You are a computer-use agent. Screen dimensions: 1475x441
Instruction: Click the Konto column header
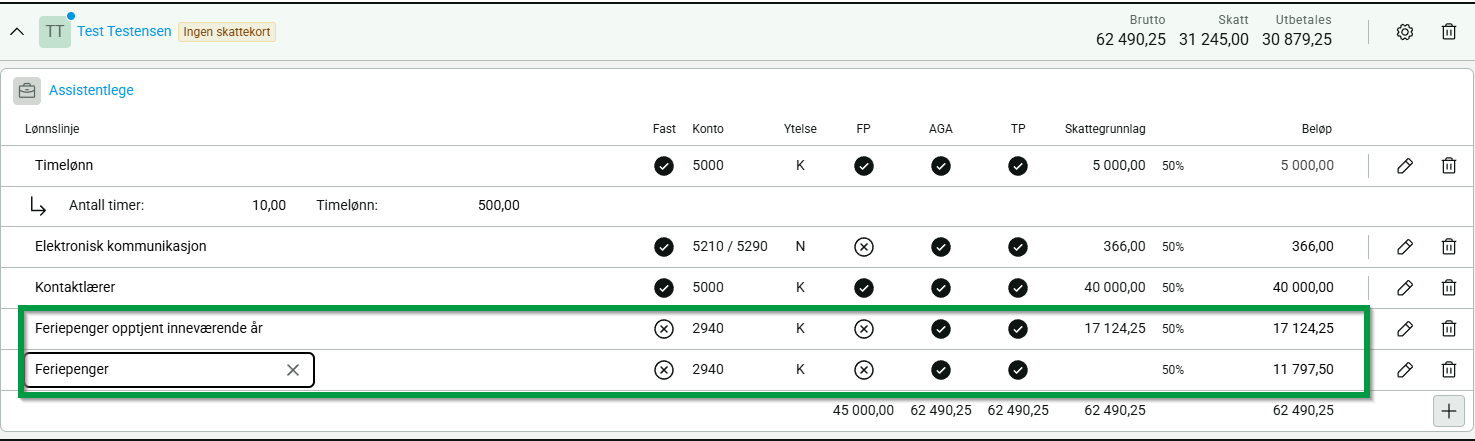click(708, 129)
